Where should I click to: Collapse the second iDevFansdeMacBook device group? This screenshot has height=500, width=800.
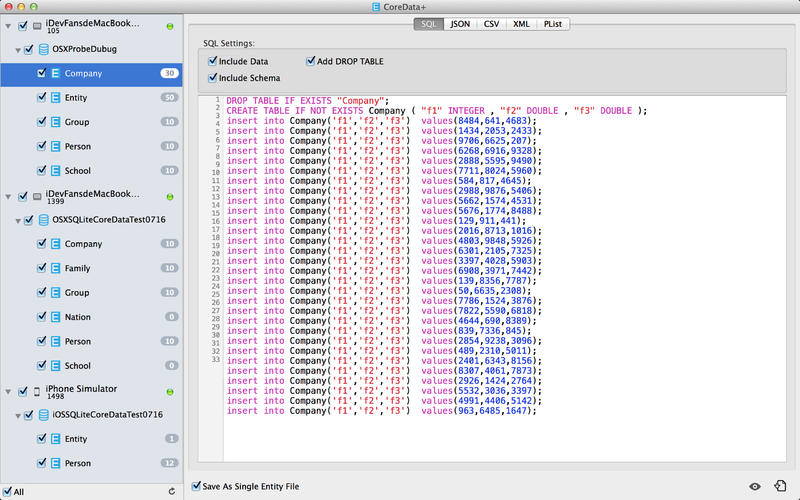[8, 196]
